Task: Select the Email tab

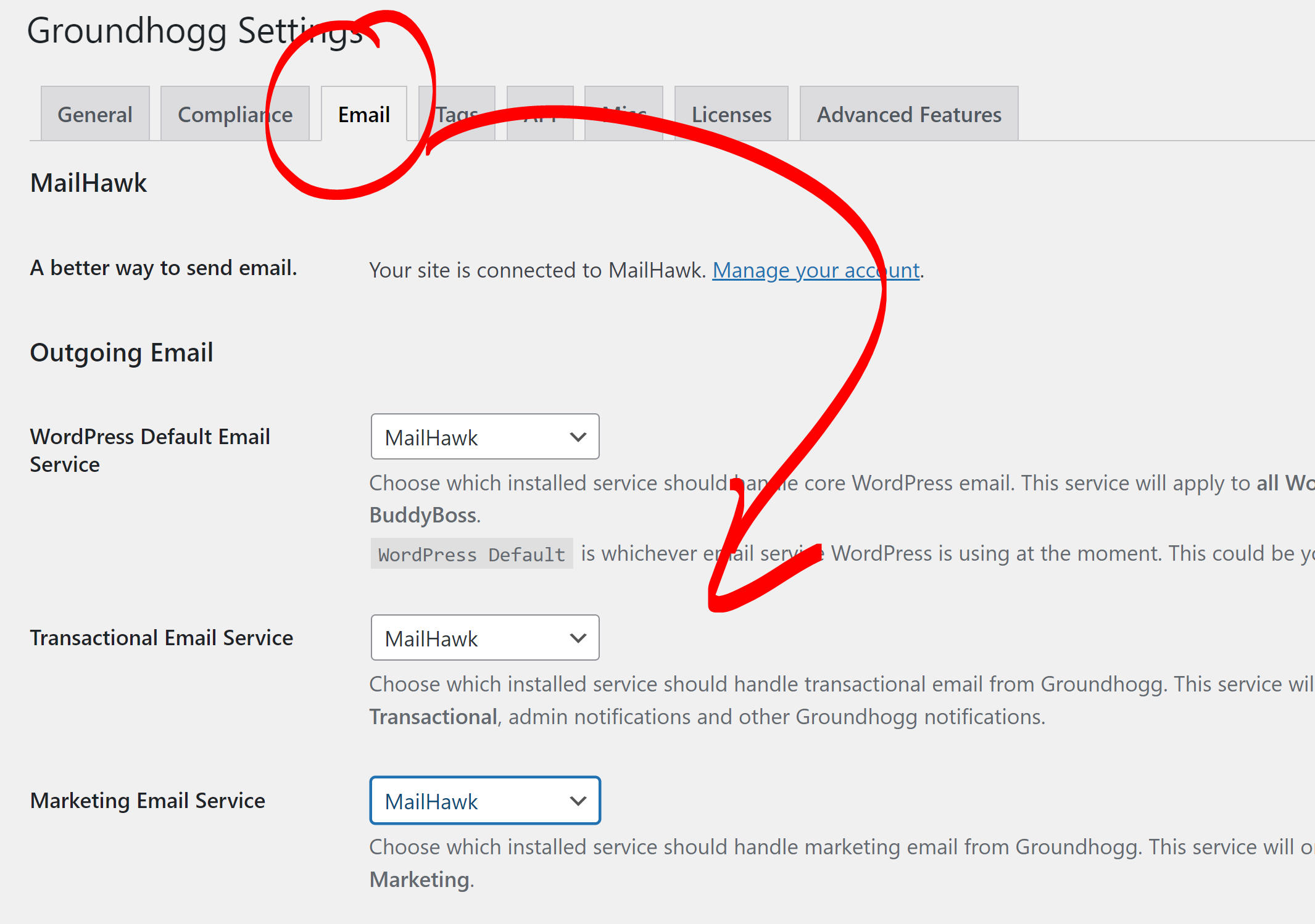Action: [363, 114]
